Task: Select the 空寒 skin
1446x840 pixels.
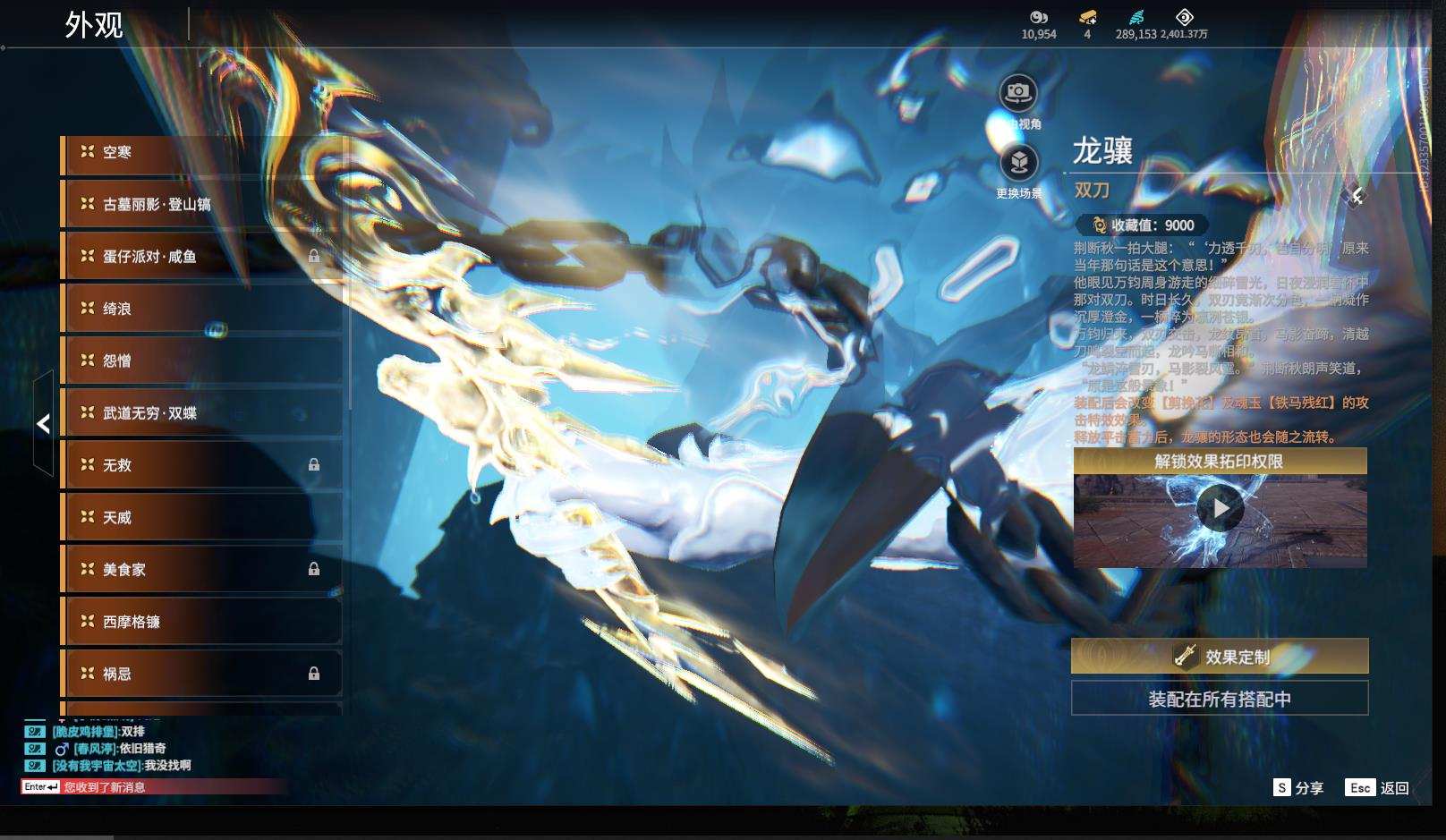Action: tap(201, 153)
